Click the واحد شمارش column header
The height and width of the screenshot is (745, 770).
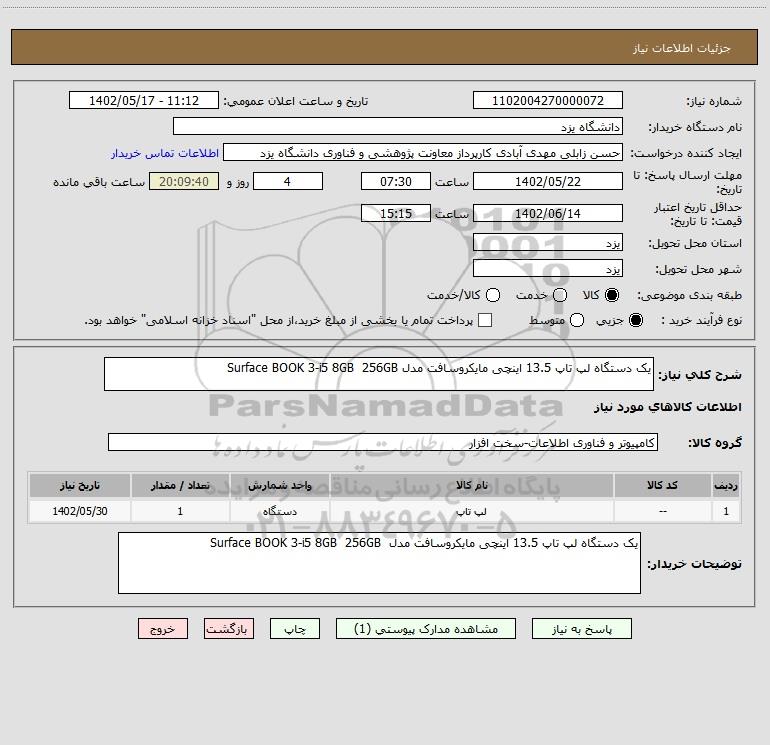[279, 485]
